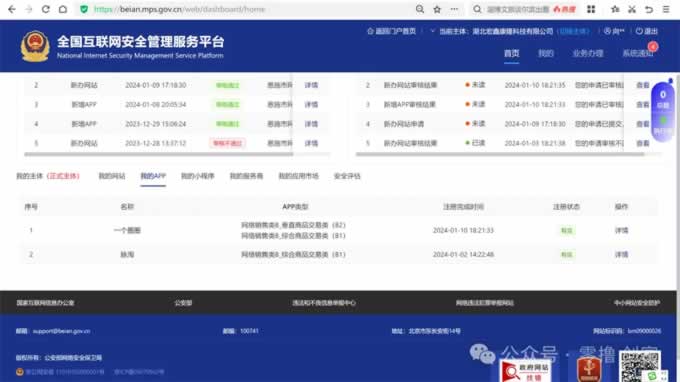The image size is (680, 382).
Task: Click the QR code in the footer
Action: [x=640, y=366]
